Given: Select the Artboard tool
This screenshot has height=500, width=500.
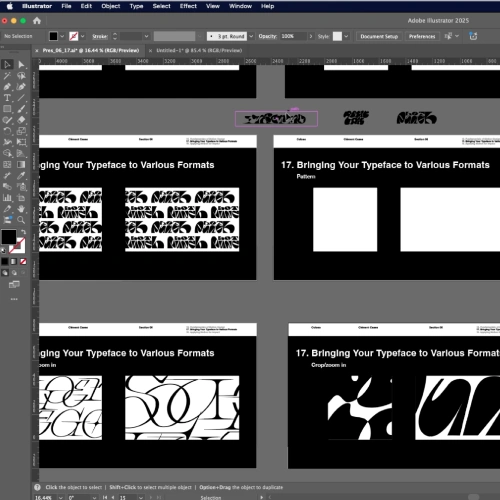Looking at the screenshot, I should click(21, 198).
